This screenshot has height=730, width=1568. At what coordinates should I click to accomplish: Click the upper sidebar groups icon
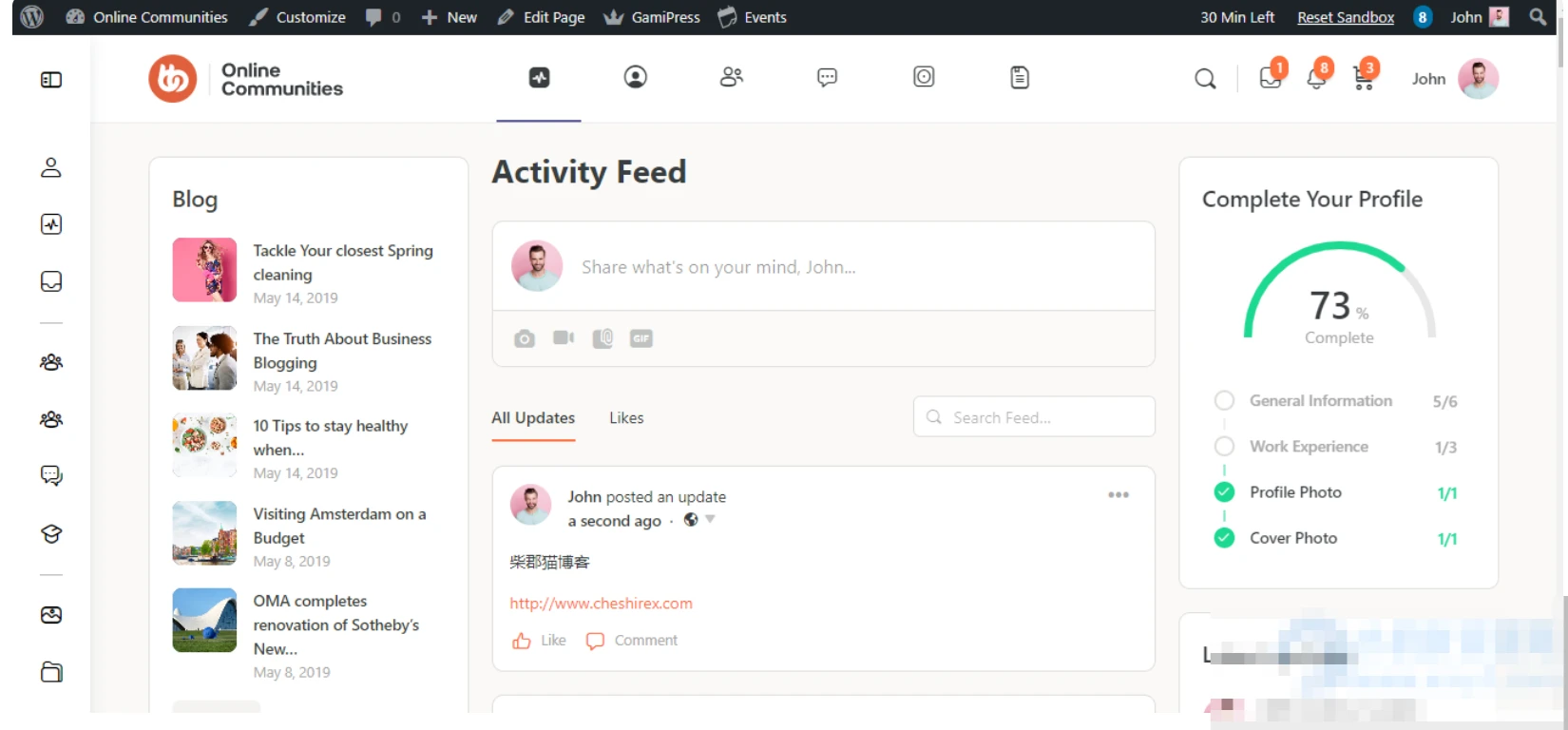tap(51, 362)
